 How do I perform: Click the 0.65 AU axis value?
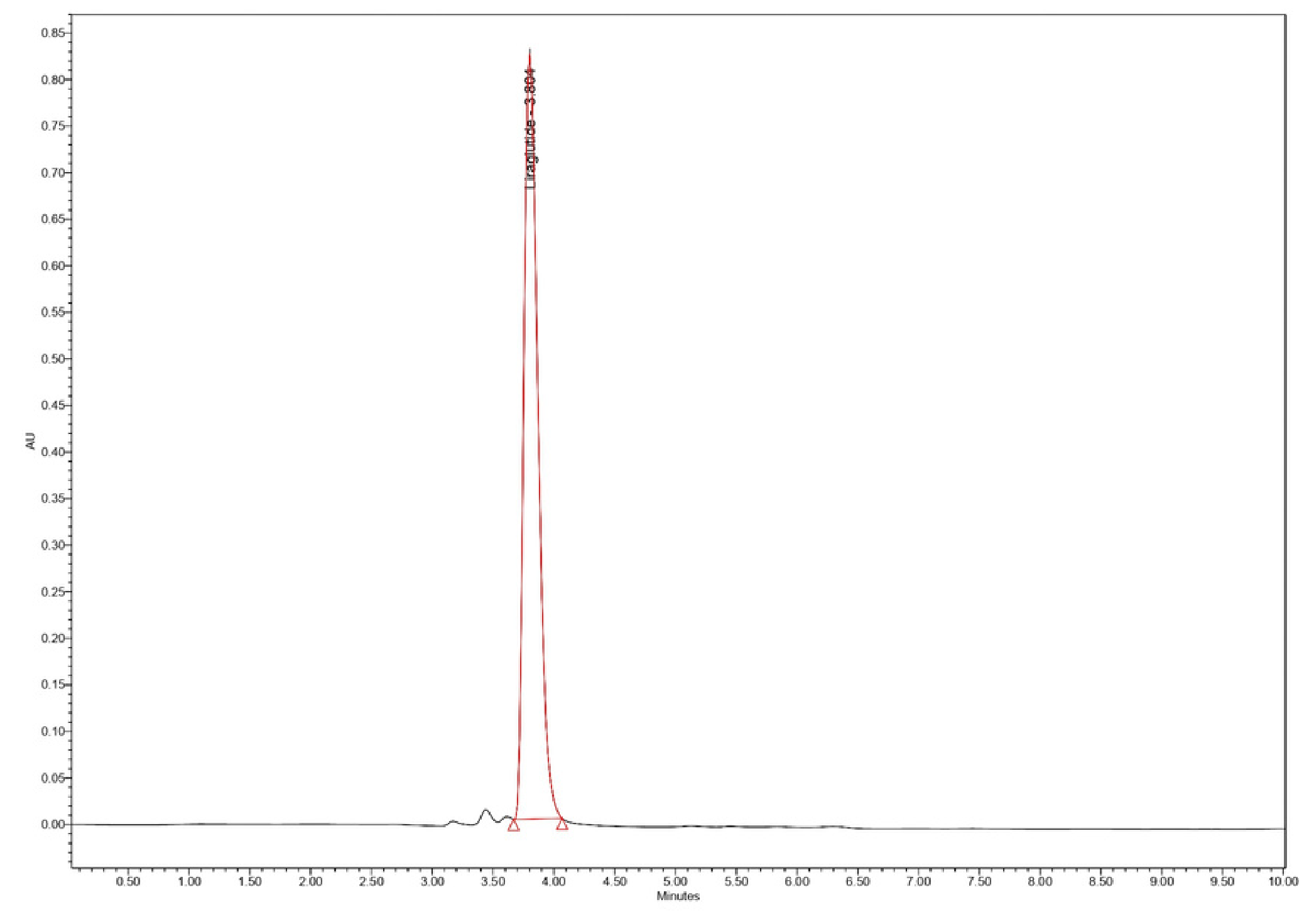tap(53, 219)
